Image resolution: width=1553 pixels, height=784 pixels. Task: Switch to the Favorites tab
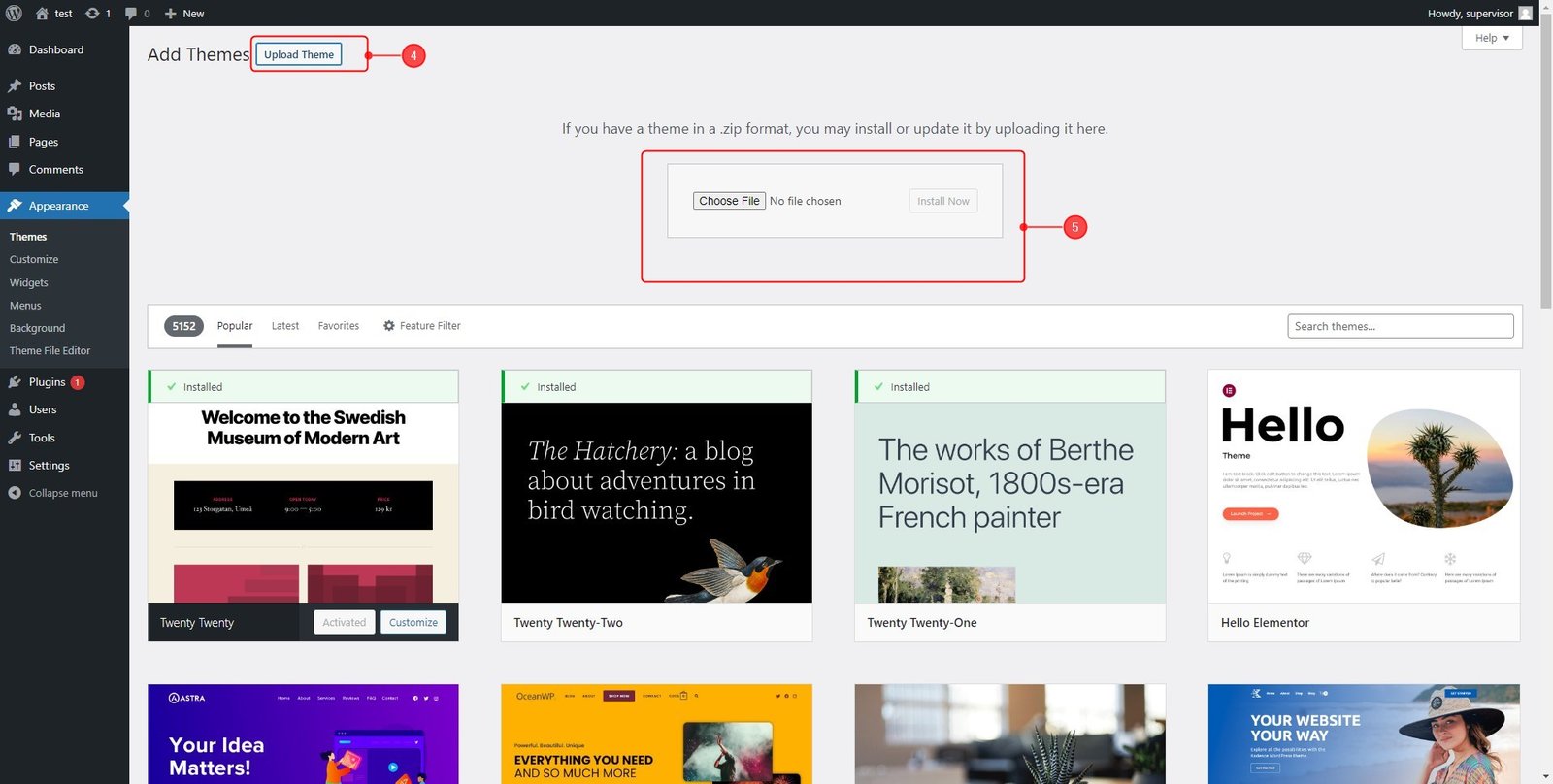click(x=339, y=326)
